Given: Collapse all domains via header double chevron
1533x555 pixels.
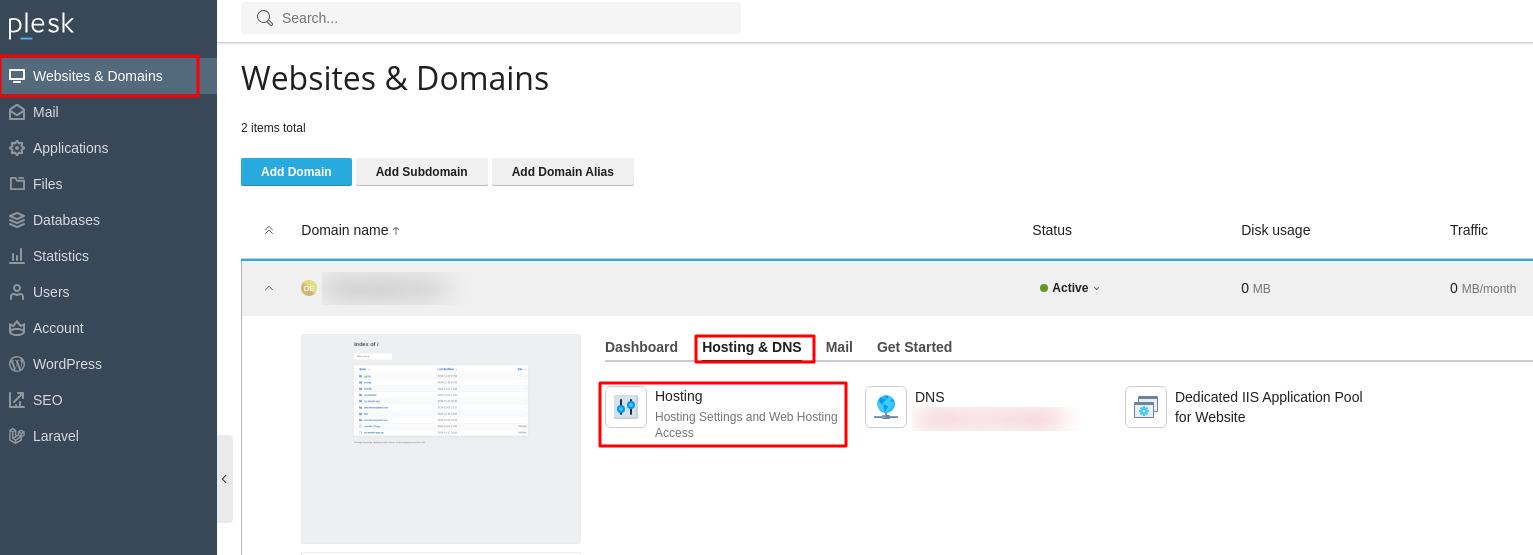Looking at the screenshot, I should point(269,230).
